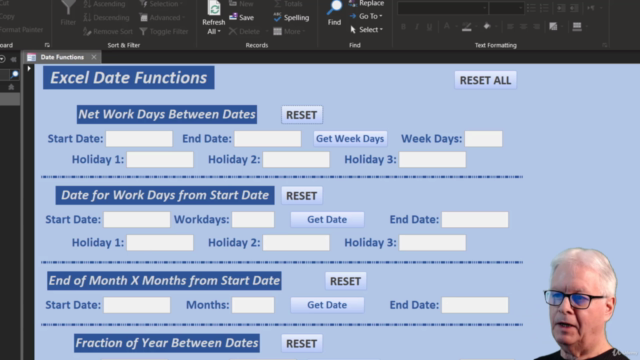Click RESET beside Fraction of Year Between Dates

point(302,344)
